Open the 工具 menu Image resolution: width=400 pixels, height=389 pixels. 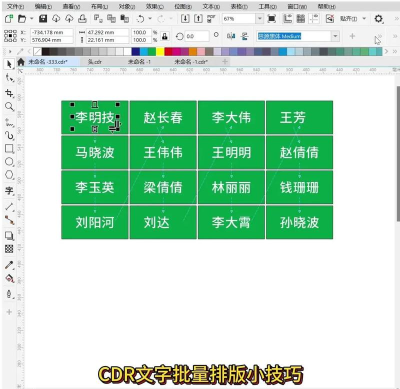point(268,6)
